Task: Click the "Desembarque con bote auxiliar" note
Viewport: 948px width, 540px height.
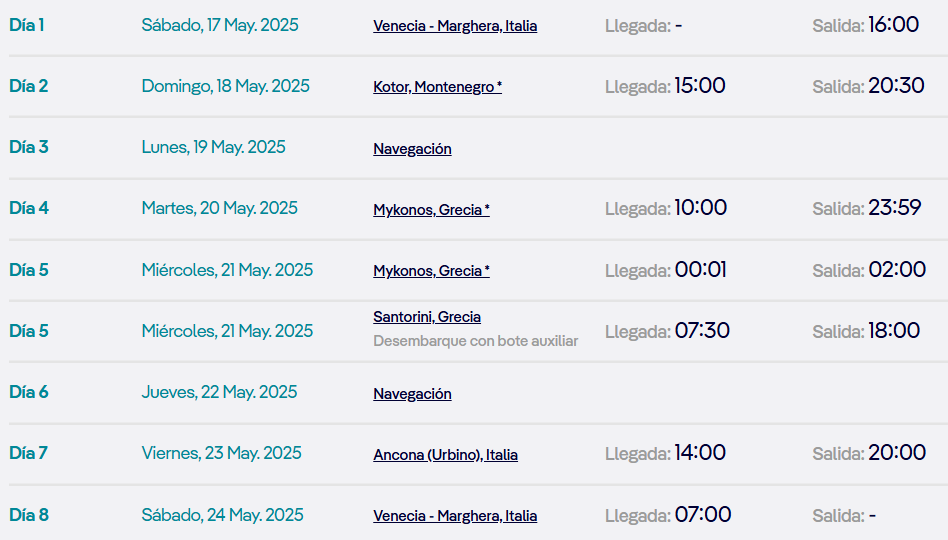Action: pyautogui.click(x=476, y=341)
